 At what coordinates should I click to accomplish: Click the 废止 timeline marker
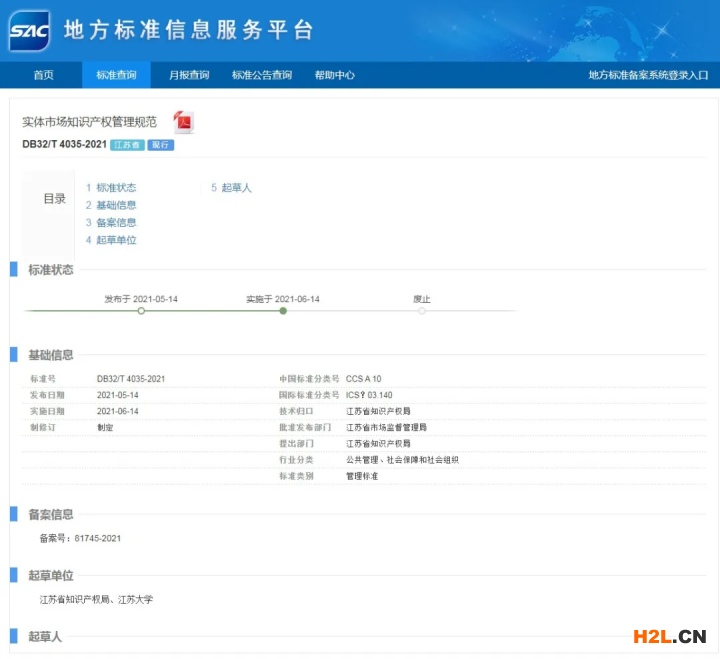[422, 311]
